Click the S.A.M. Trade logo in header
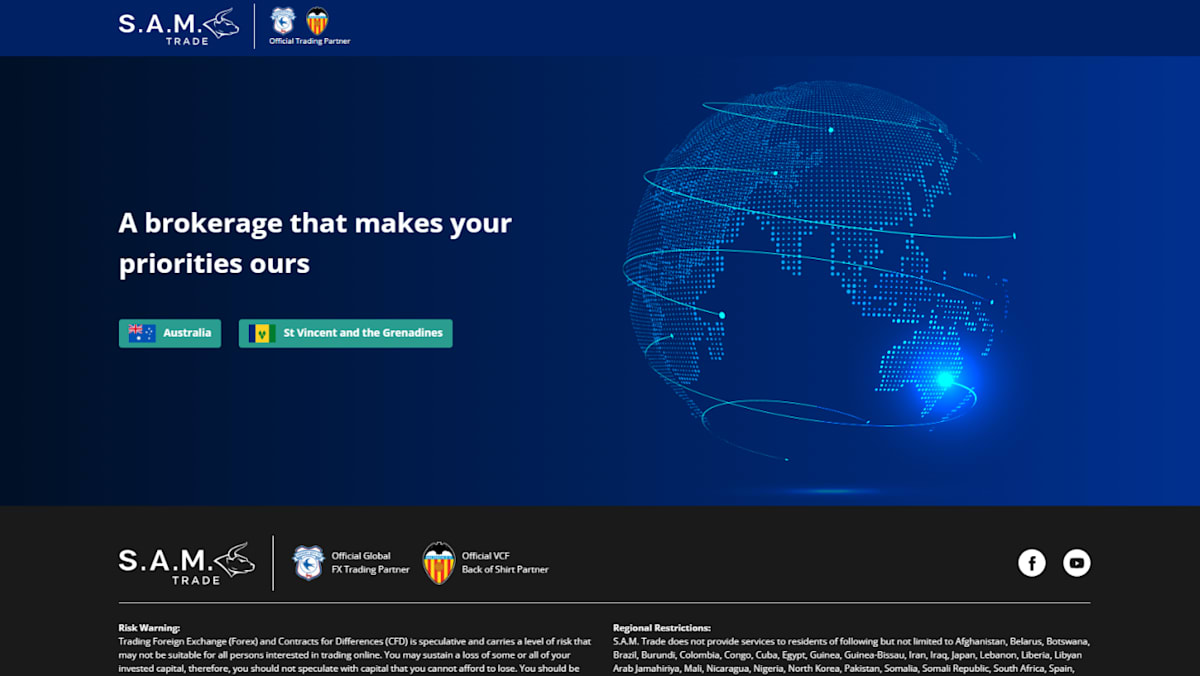 pyautogui.click(x=178, y=26)
